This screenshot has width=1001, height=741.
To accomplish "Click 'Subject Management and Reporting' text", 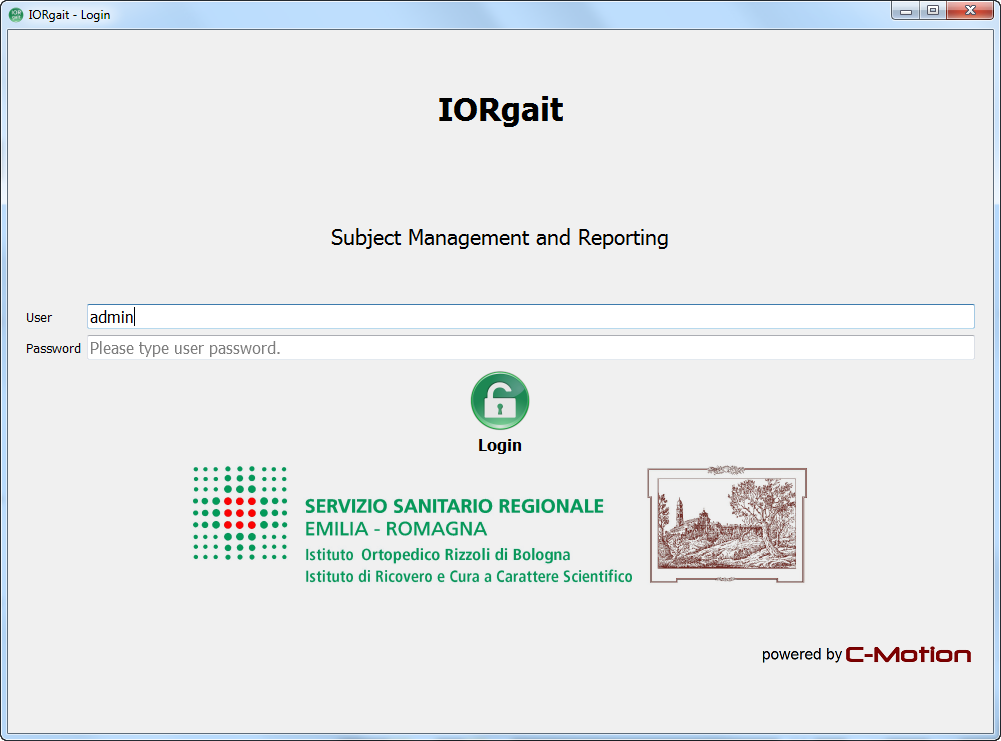I will coord(499,237).
